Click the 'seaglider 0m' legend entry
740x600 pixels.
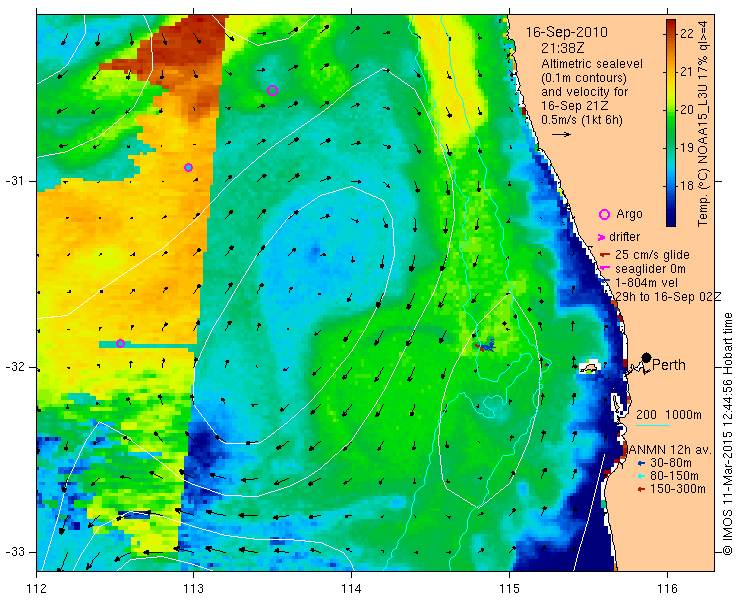pos(650,269)
